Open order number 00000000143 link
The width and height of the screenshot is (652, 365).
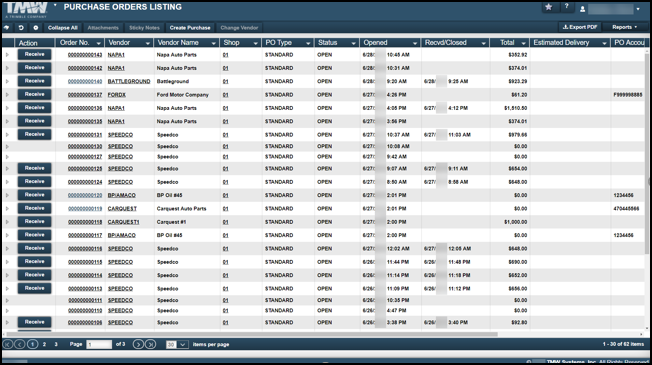pyautogui.click(x=85, y=55)
